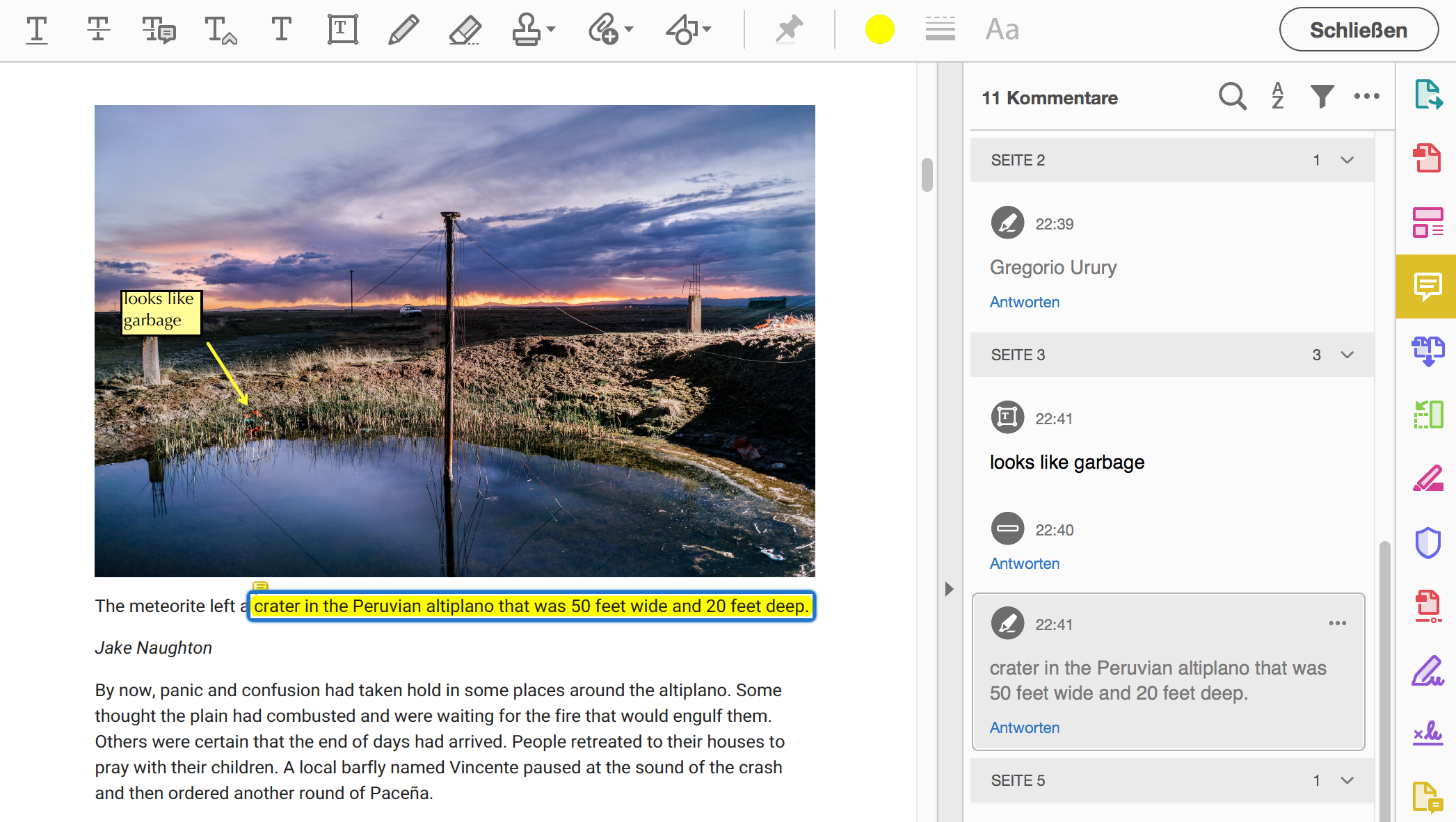
Task: Collapse the SEITE 3 comment group
Action: pos(1347,355)
